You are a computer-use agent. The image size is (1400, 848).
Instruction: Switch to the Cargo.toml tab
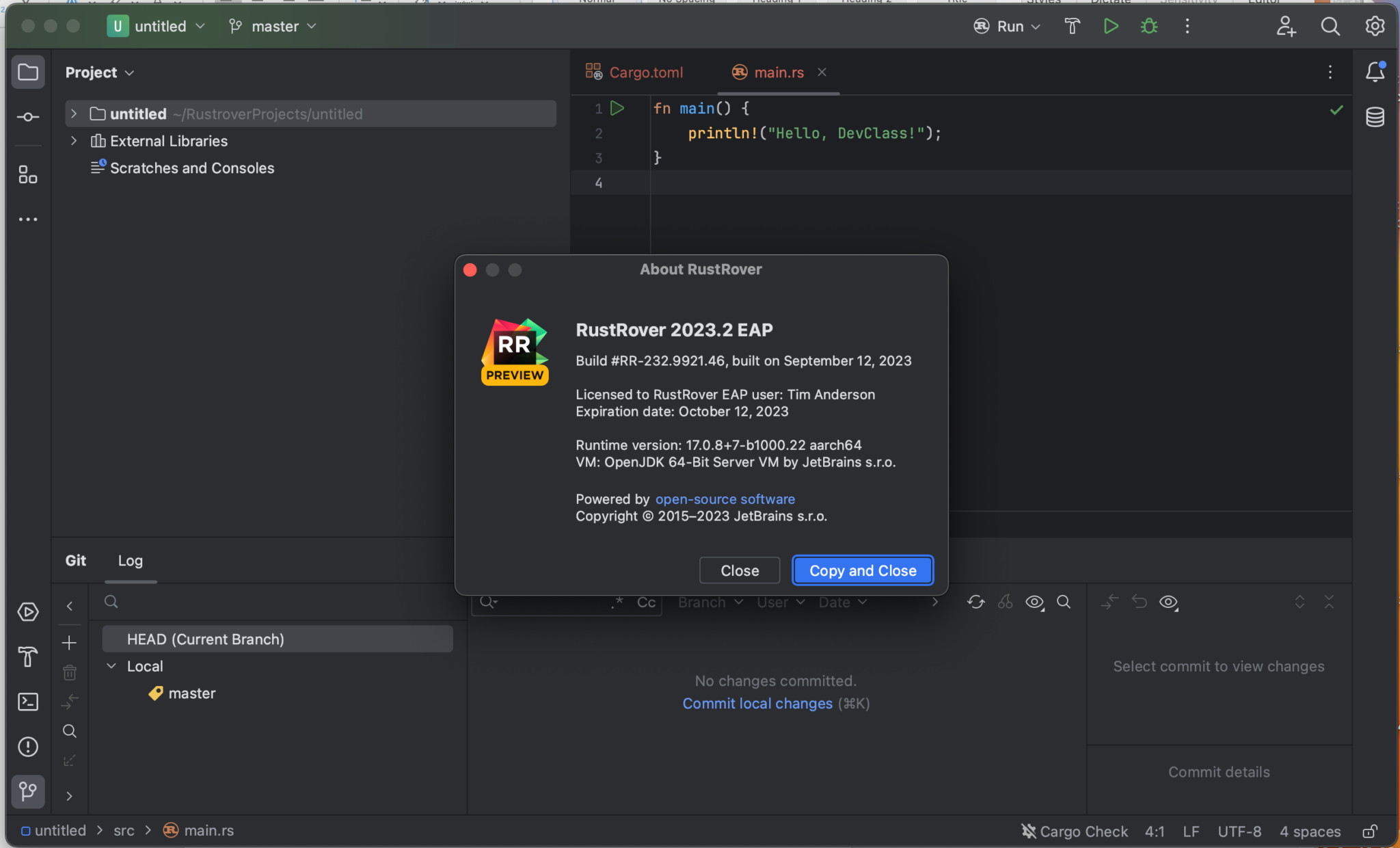click(645, 72)
